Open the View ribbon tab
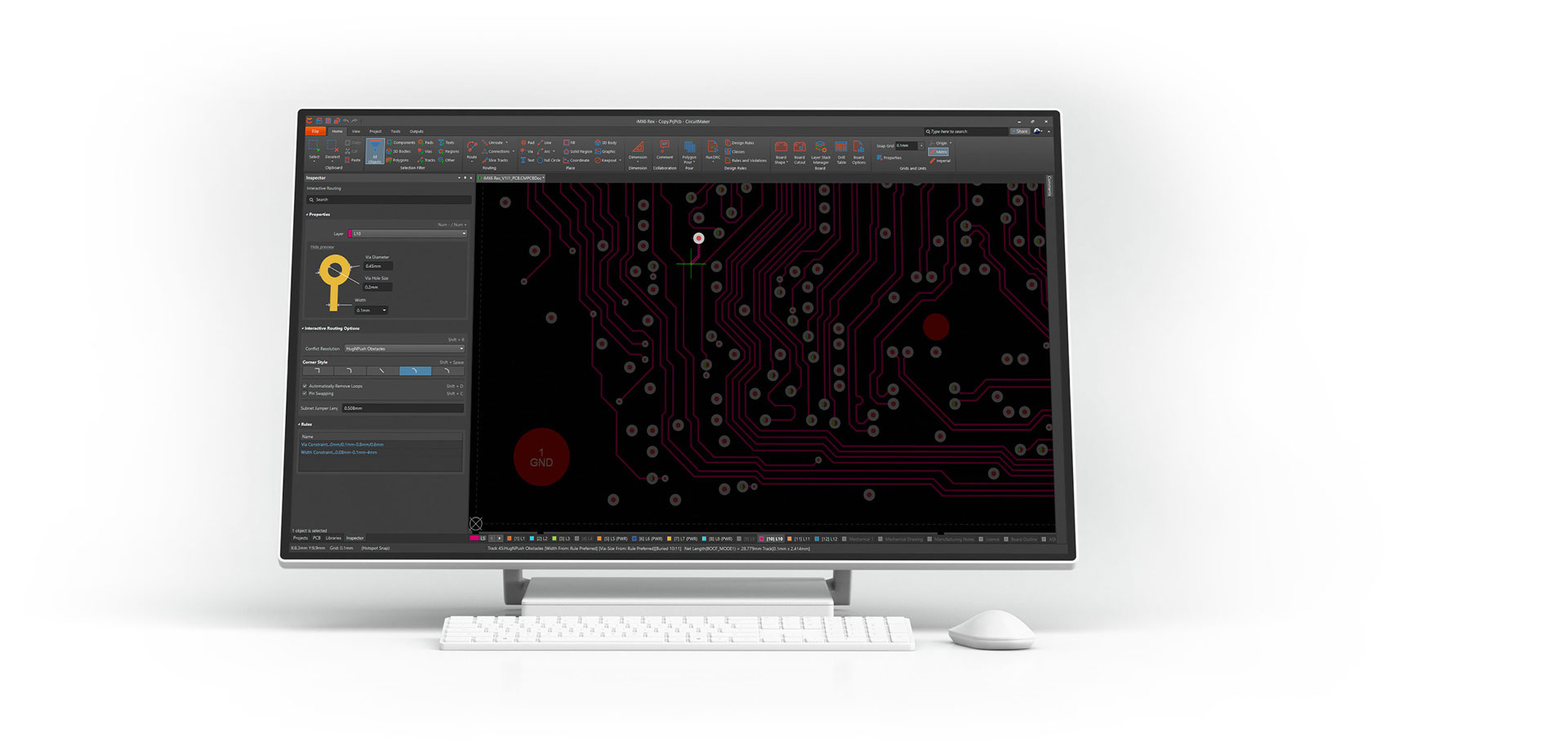Image resolution: width=1568 pixels, height=751 pixels. coord(355,131)
